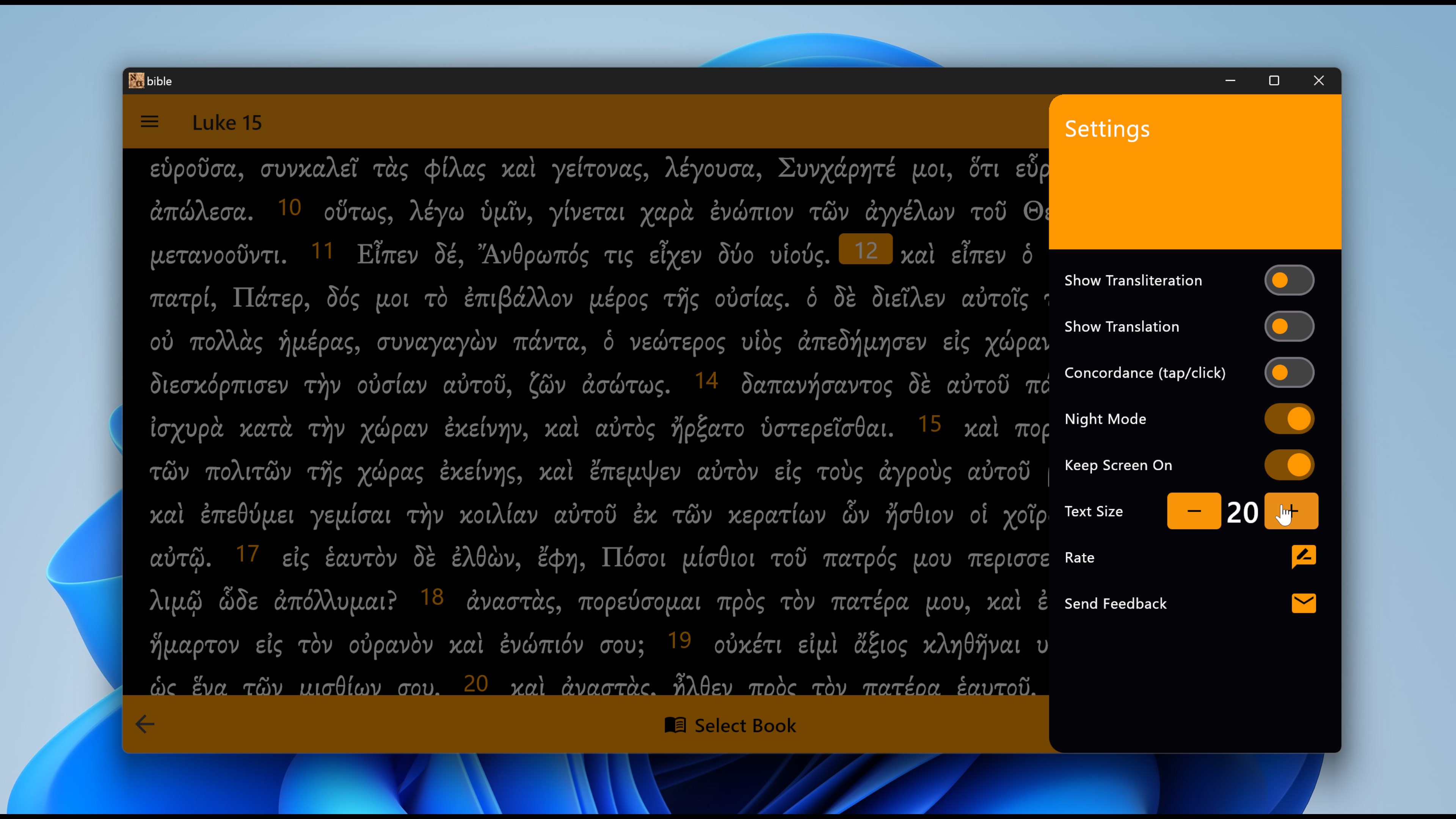This screenshot has height=819, width=1456.
Task: Decrease text size with the minus button
Action: (x=1194, y=511)
